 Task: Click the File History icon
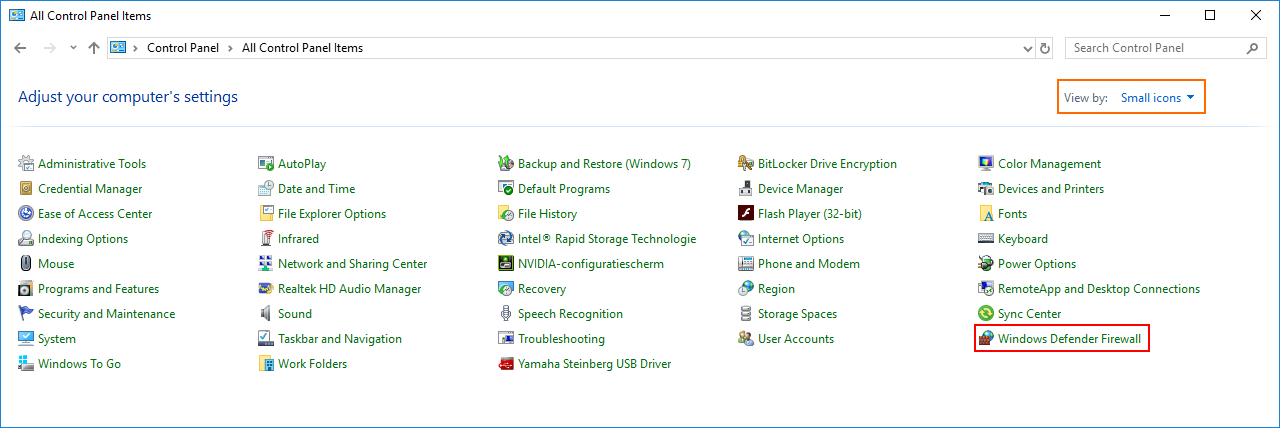pyautogui.click(x=506, y=214)
